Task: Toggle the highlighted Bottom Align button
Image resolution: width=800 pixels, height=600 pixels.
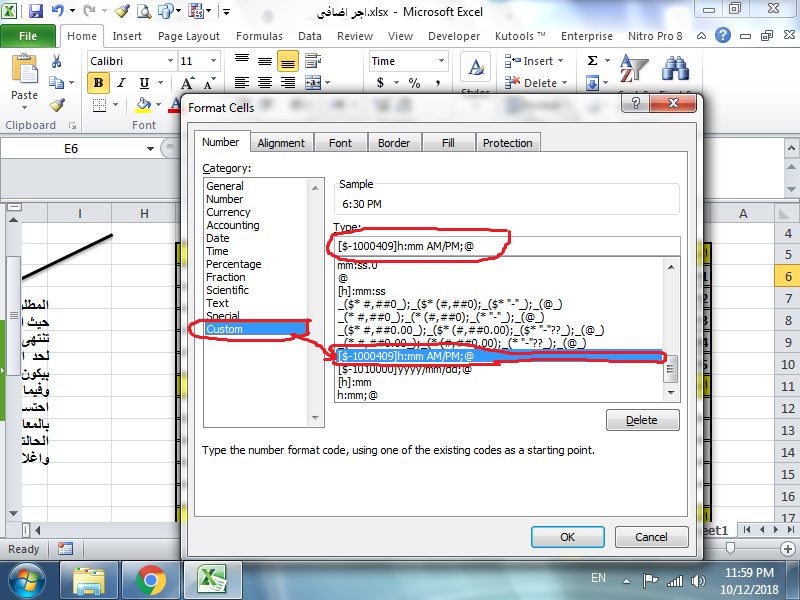Action: pos(288,61)
